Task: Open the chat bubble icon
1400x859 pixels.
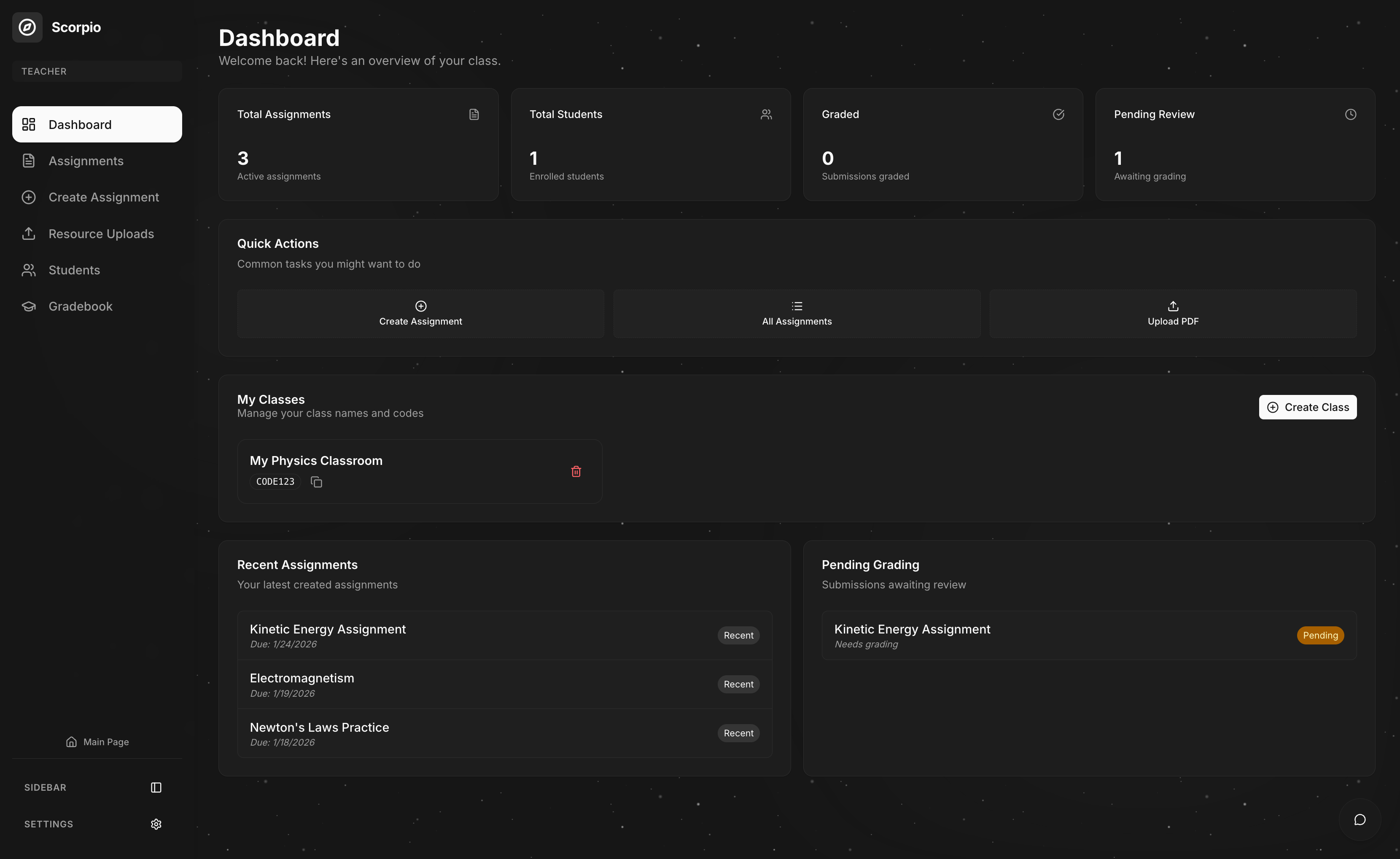Action: [1360, 819]
